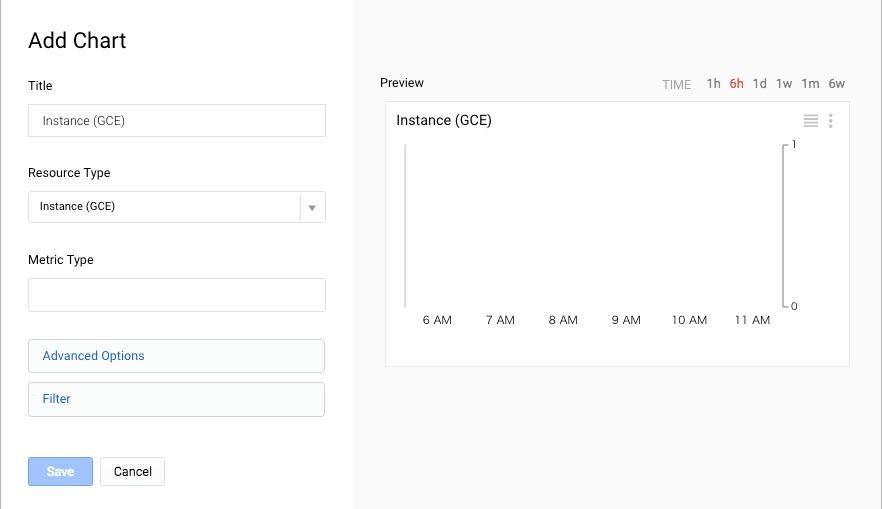This screenshot has height=509, width=882.
Task: Select the 1h time range
Action: coord(713,84)
